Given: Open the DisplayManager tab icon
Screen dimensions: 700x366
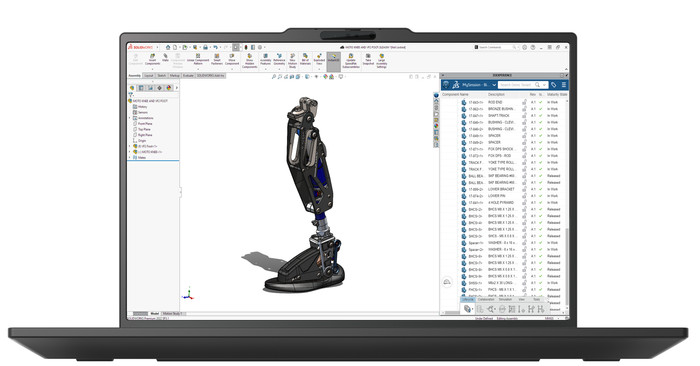Looking at the screenshot, I should 168,88.
